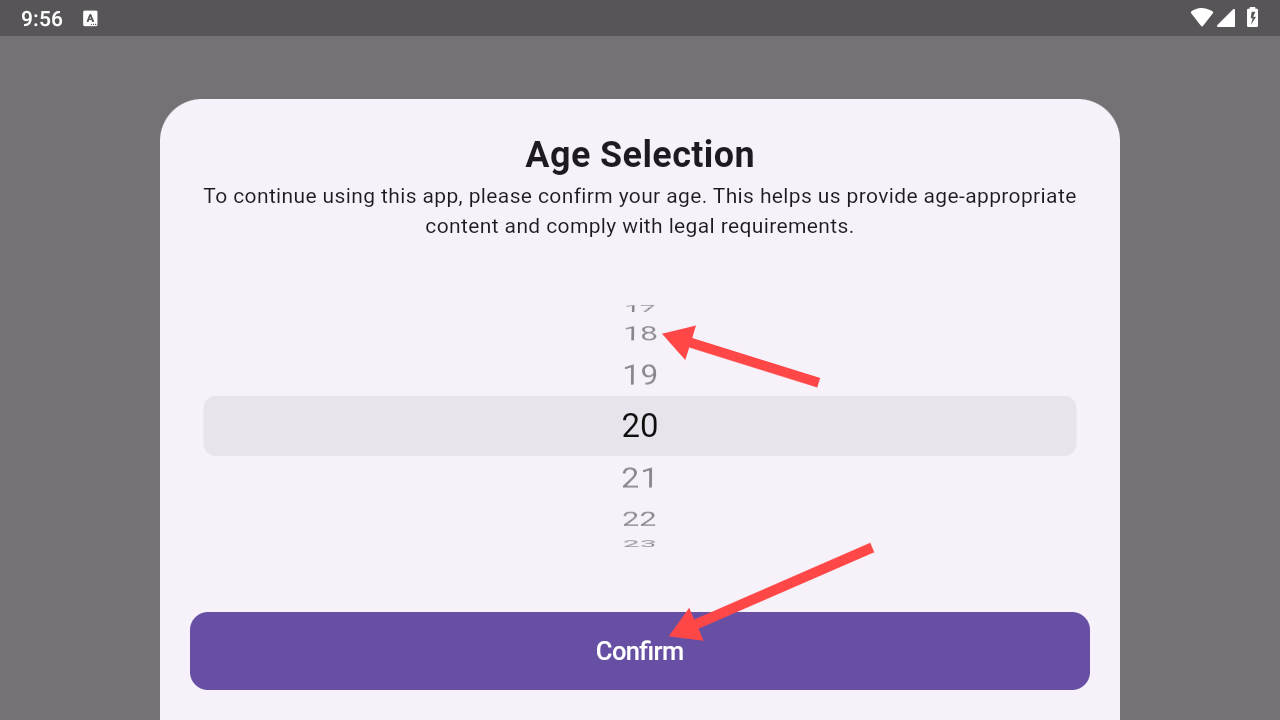Tap the highlighted age 20 value
Image resolution: width=1280 pixels, height=720 pixels.
click(640, 426)
